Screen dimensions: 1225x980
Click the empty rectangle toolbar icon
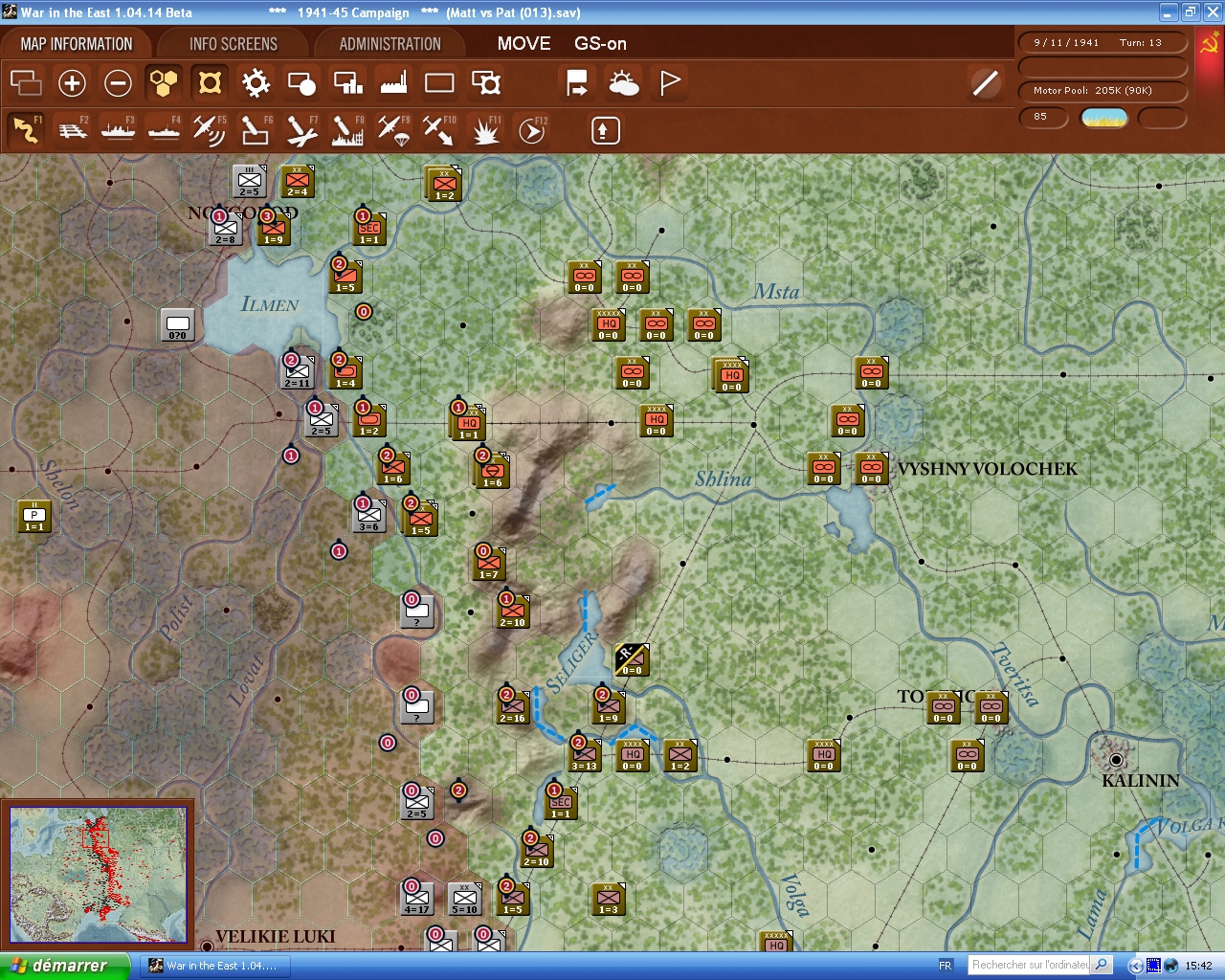[439, 83]
